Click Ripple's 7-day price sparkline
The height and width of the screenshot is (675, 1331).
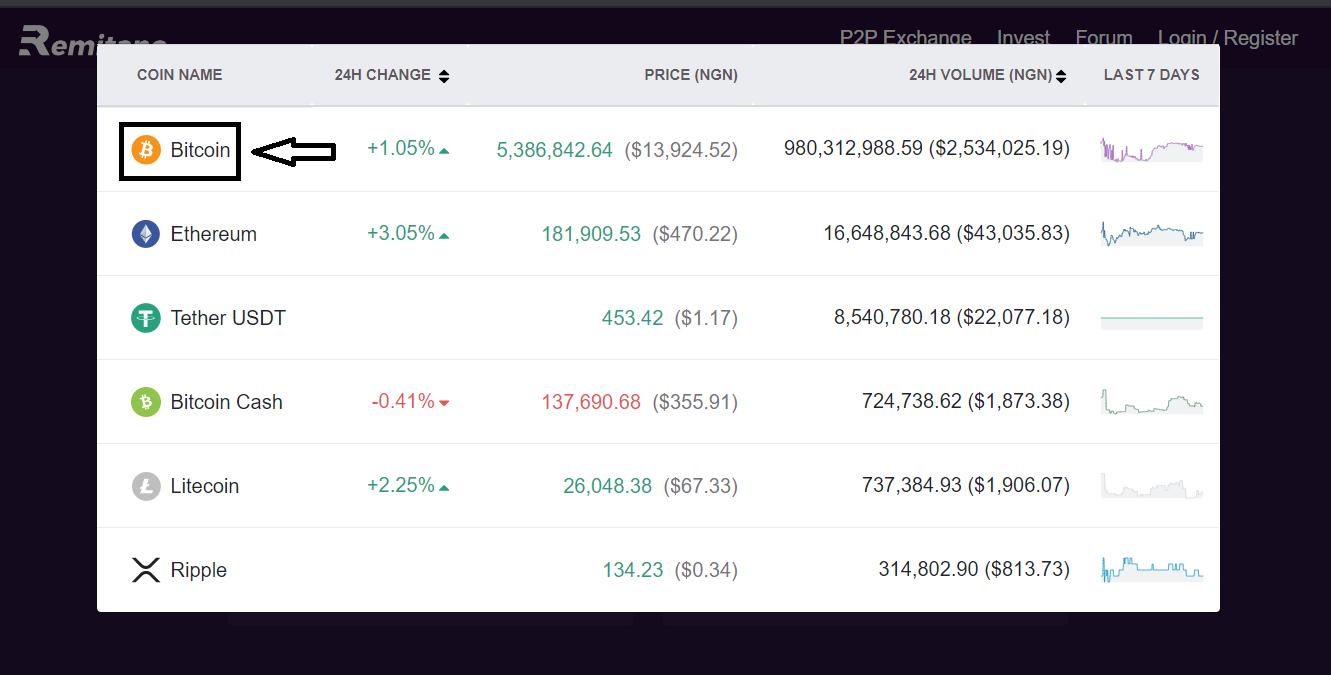point(1151,570)
